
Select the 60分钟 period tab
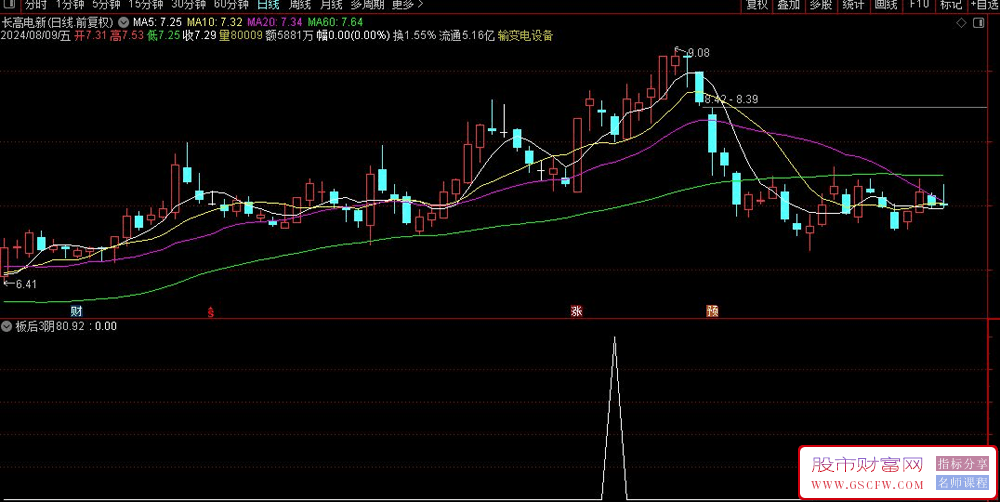[x=231, y=4]
